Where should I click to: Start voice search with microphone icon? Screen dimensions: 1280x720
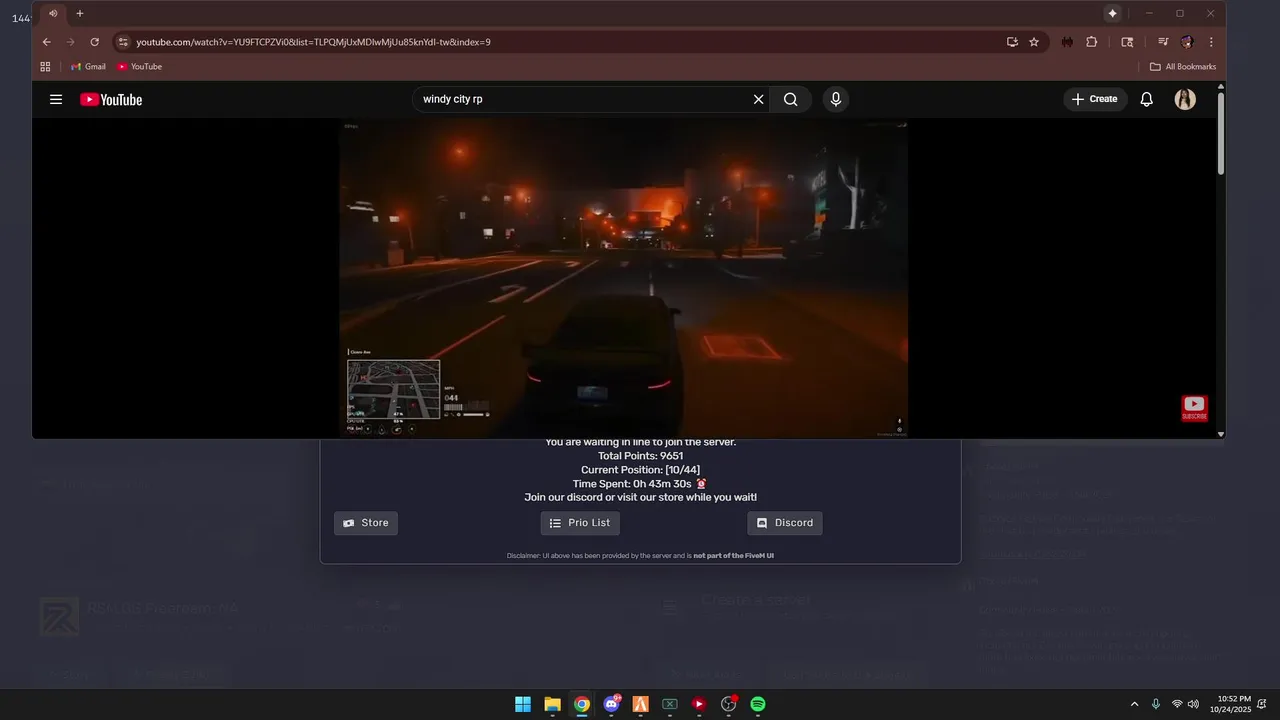pyautogui.click(x=836, y=99)
